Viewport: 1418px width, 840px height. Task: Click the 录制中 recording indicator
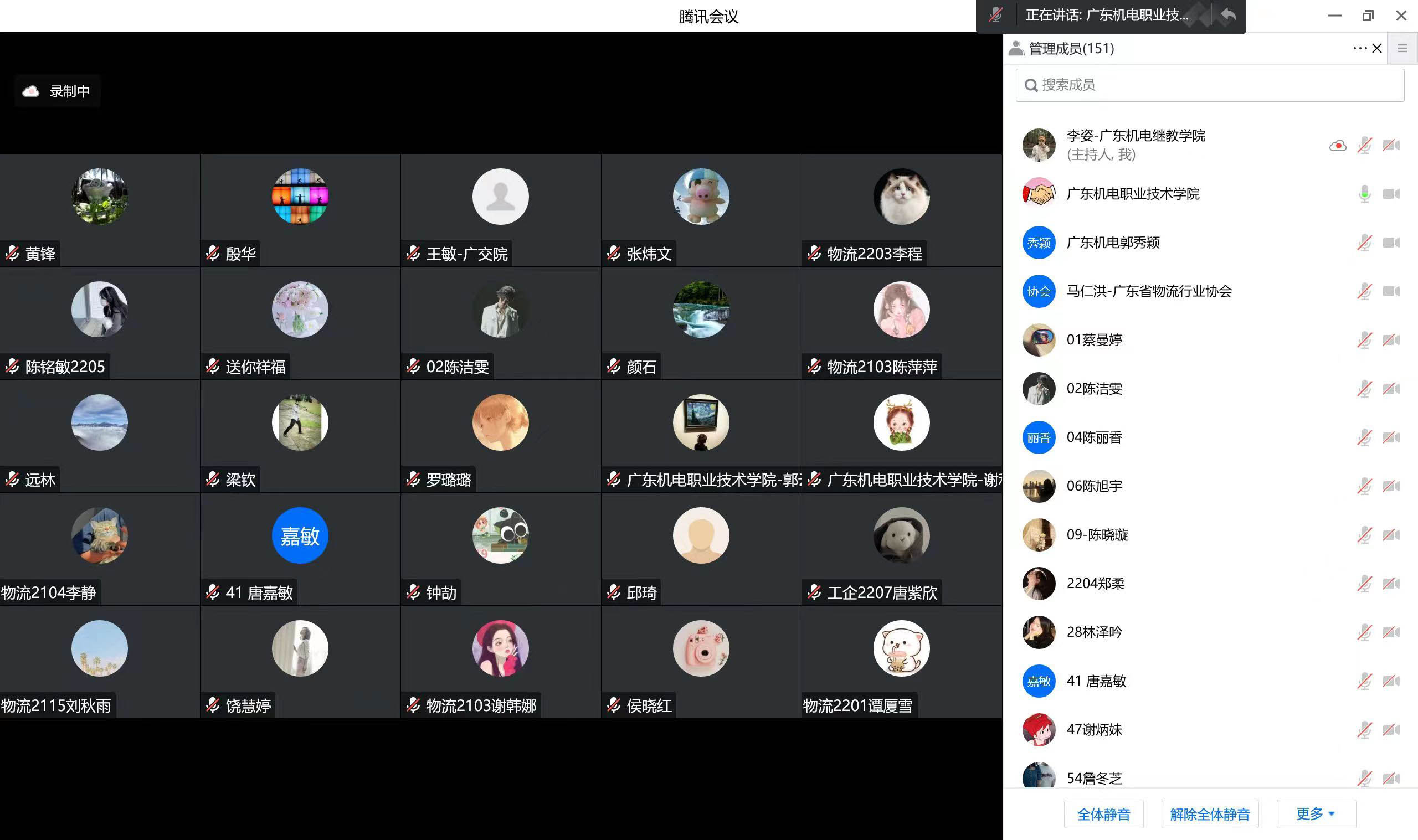57,91
